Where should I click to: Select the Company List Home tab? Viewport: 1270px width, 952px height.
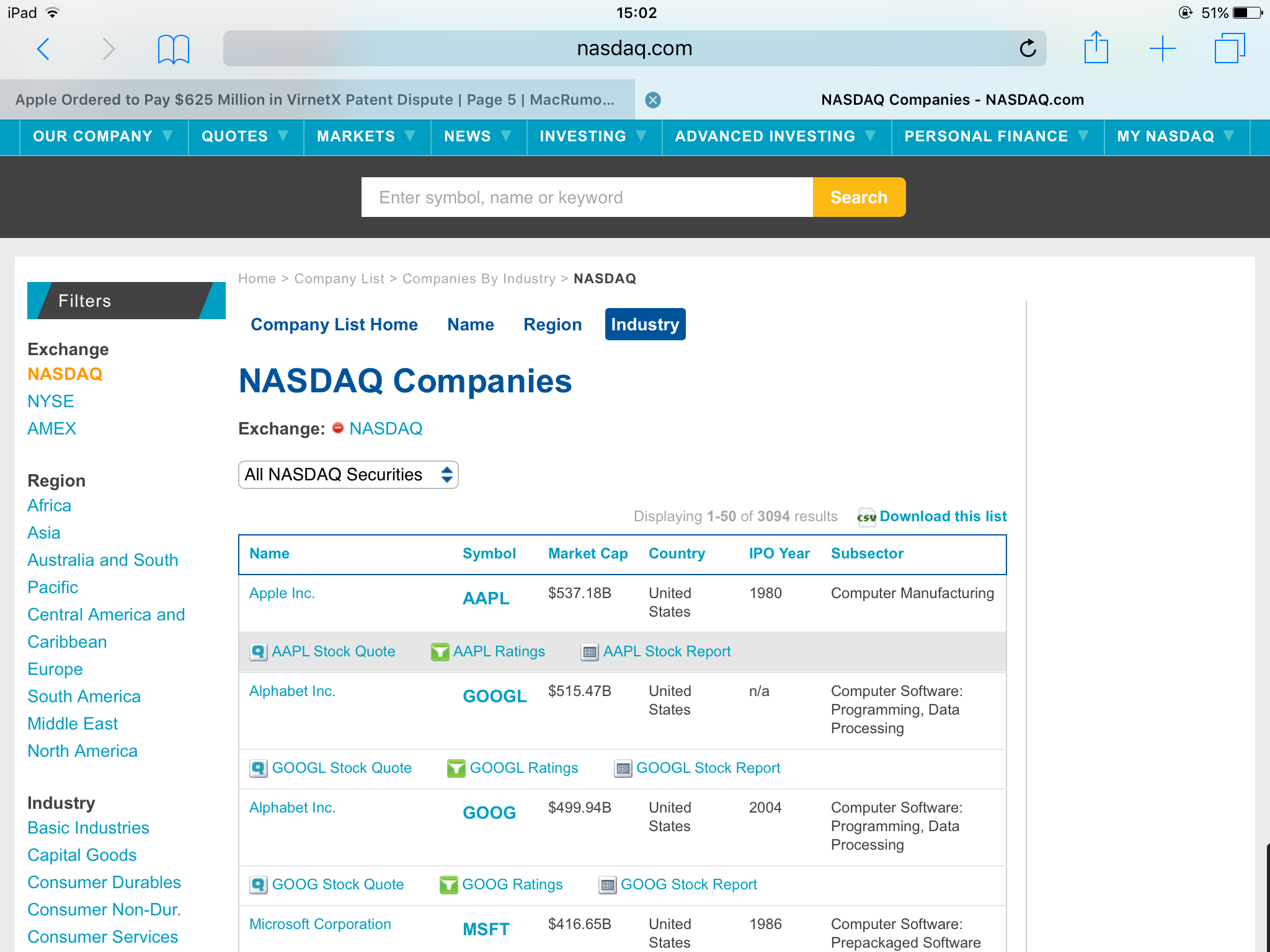point(334,325)
